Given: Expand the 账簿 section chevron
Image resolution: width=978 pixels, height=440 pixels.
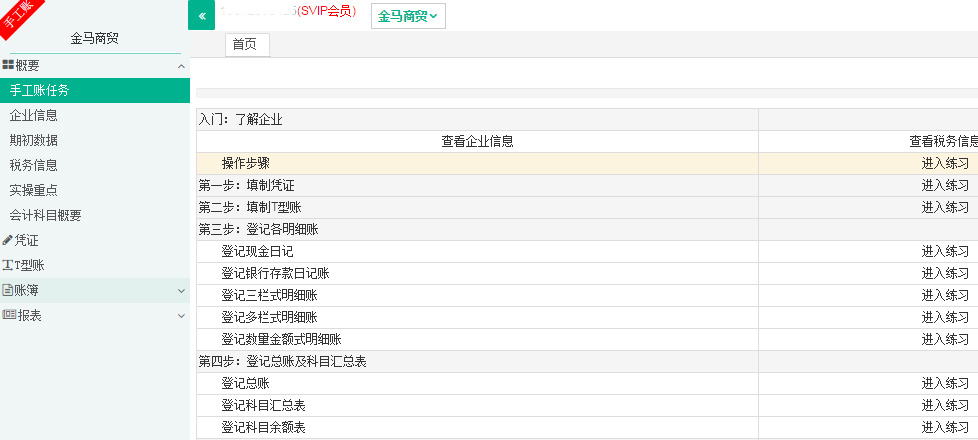Looking at the screenshot, I should click(181, 291).
